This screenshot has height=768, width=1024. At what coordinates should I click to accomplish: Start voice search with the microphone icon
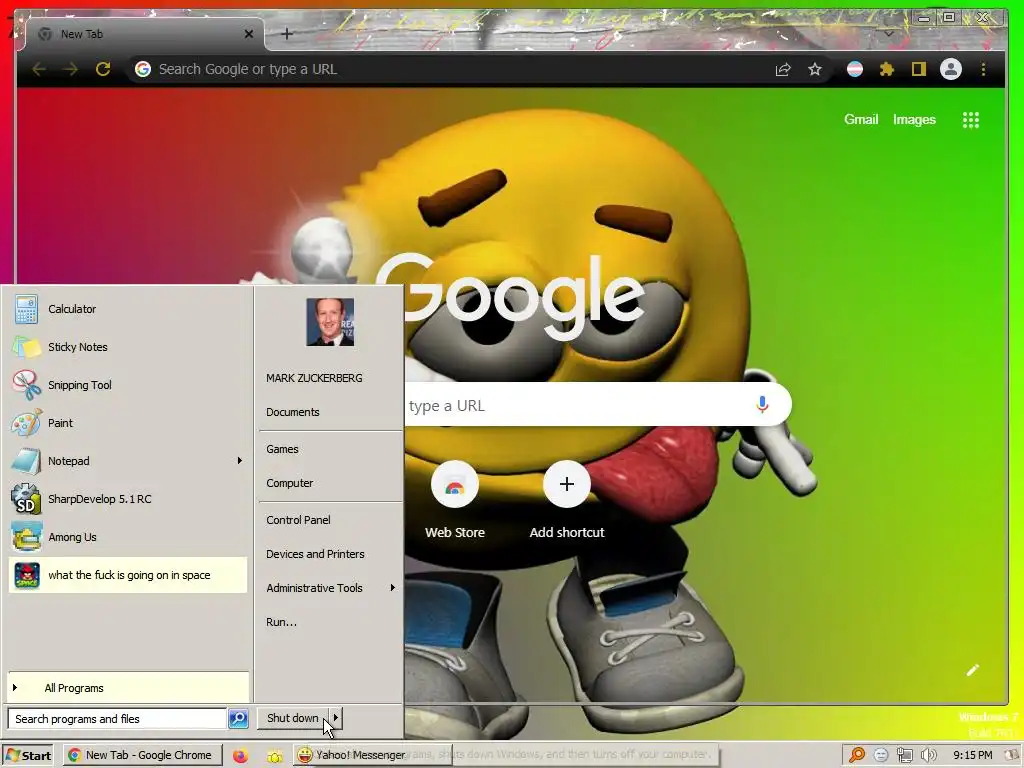tap(762, 405)
